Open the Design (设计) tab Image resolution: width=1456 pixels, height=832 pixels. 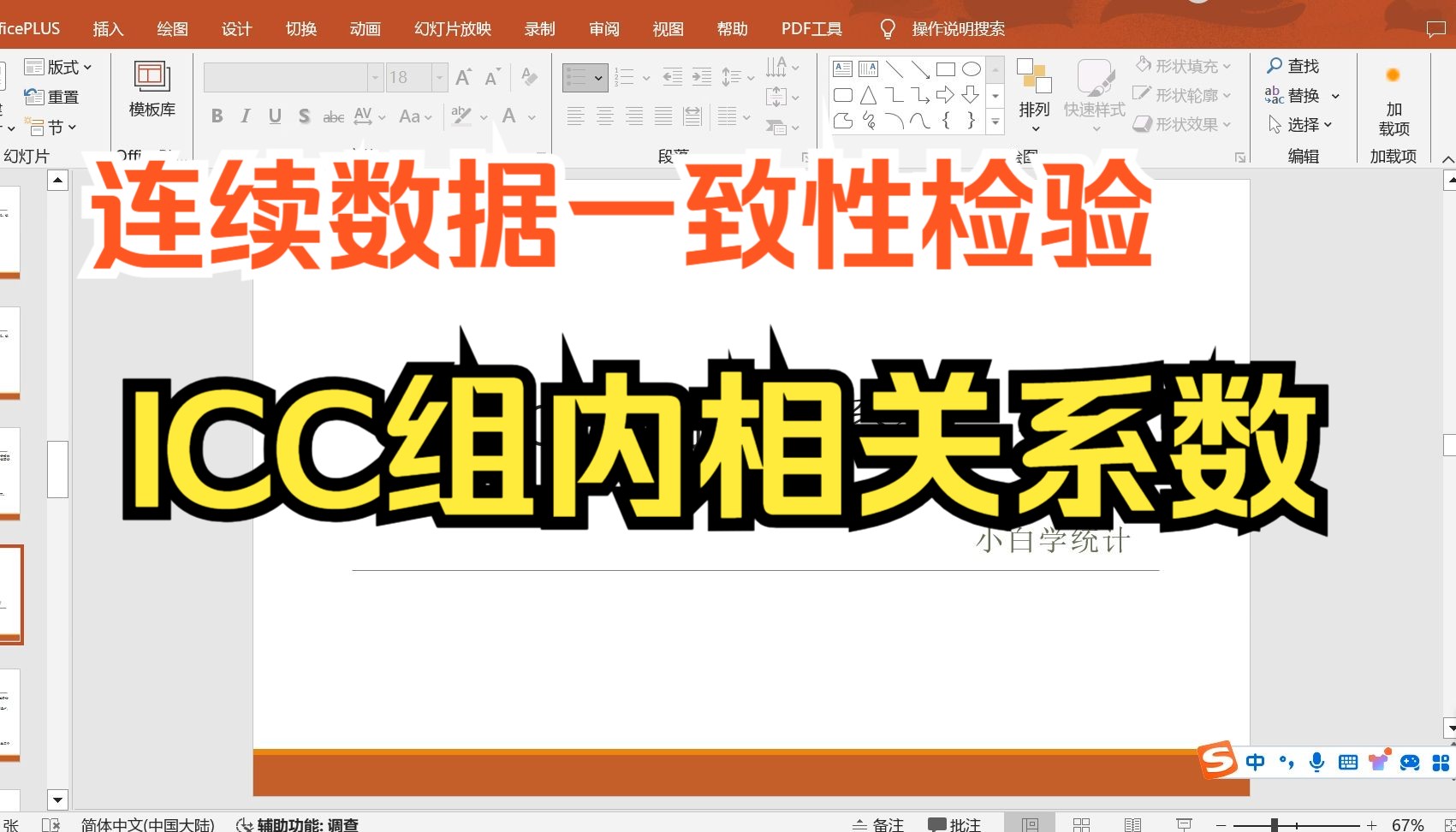[236, 29]
